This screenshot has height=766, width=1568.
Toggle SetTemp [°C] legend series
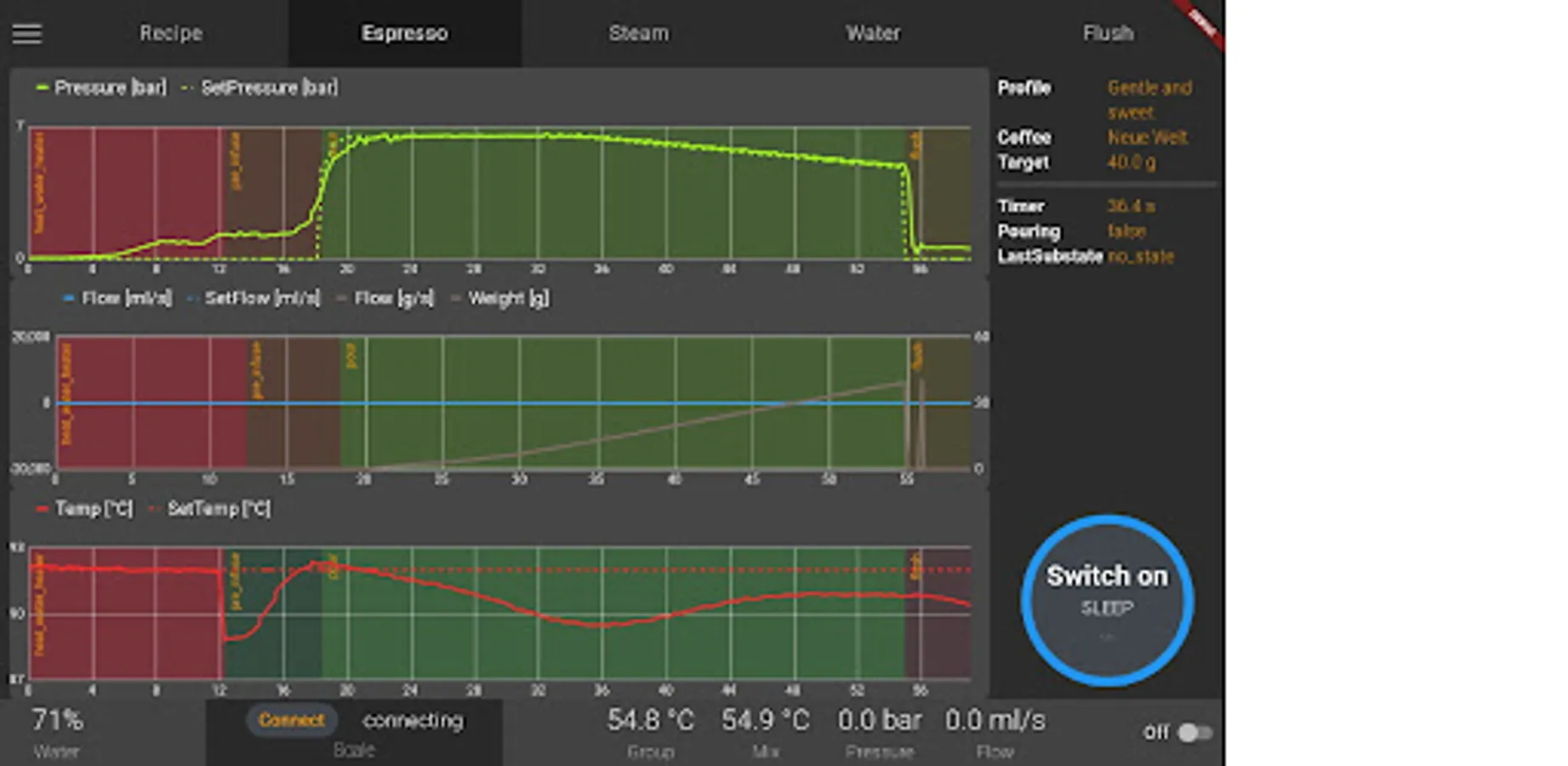209,509
